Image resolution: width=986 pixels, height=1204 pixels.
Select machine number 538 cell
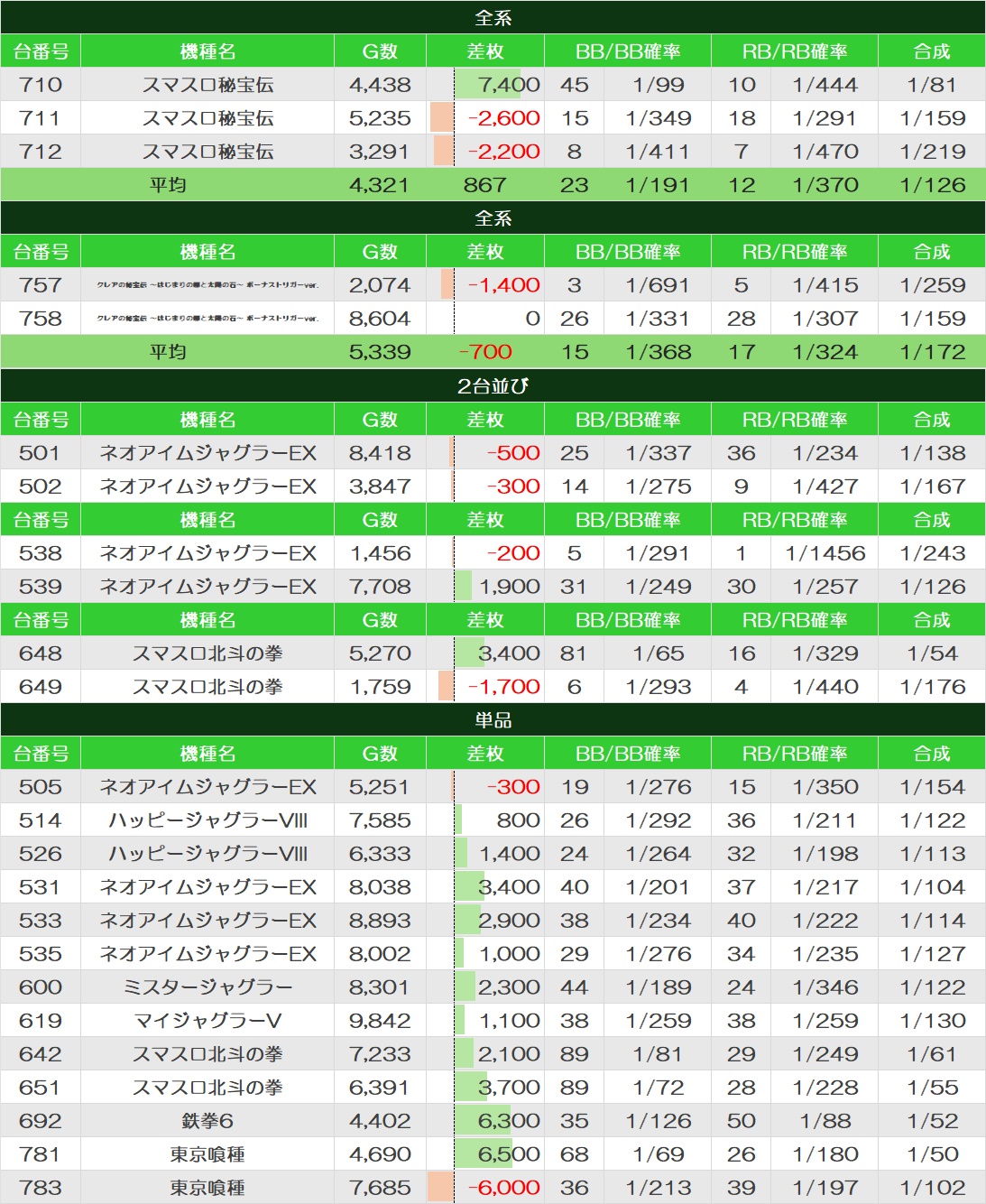click(x=41, y=552)
